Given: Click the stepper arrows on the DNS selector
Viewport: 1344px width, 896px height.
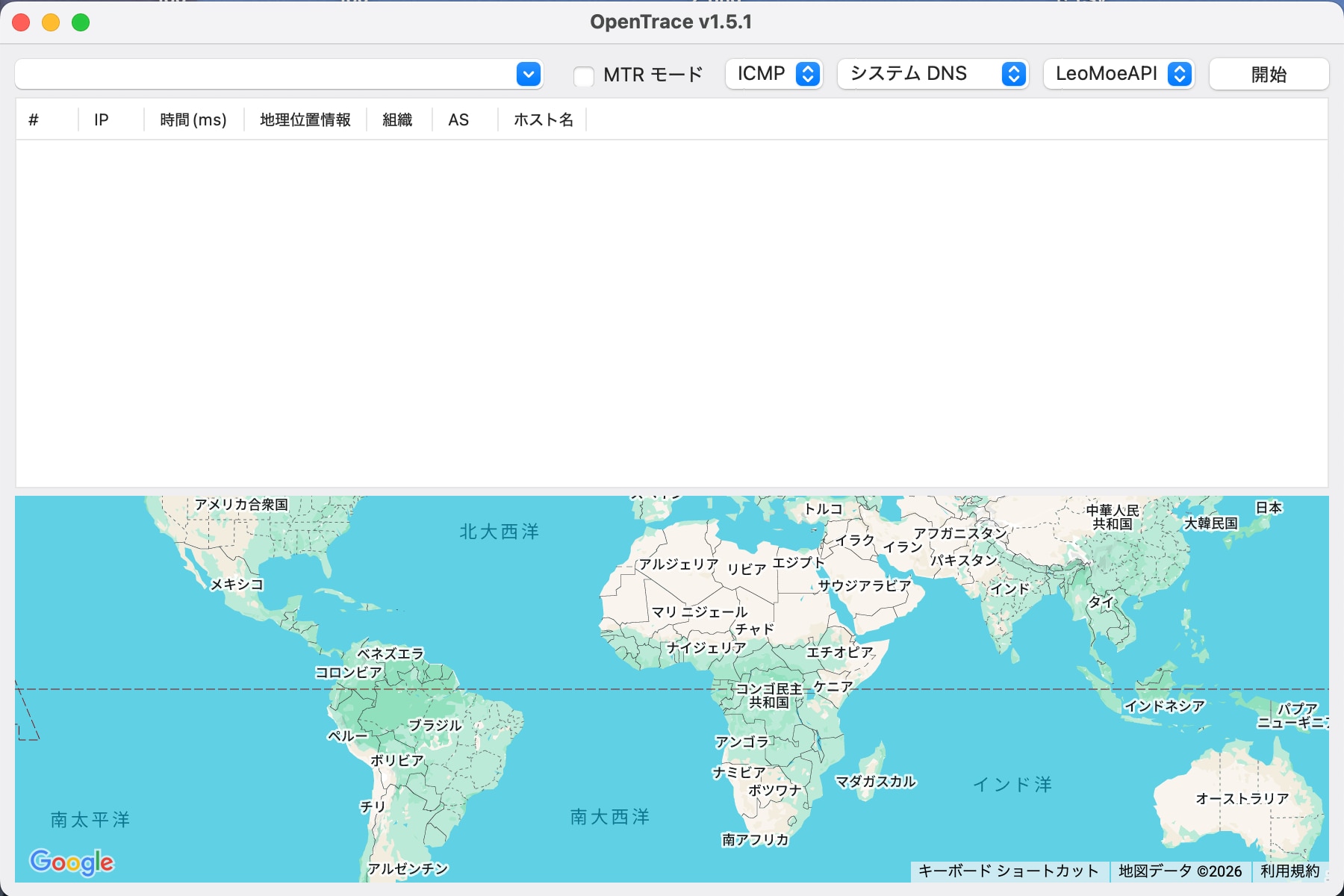Looking at the screenshot, I should [x=1013, y=74].
